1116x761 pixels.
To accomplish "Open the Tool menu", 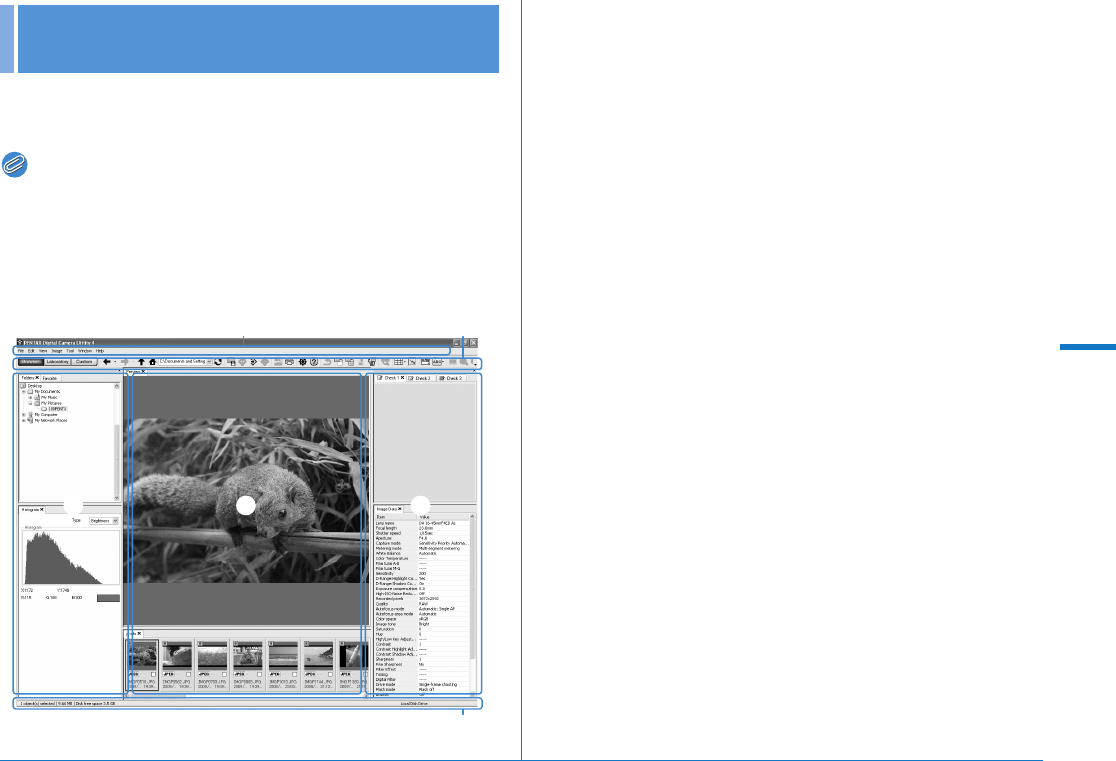I will tap(70, 351).
